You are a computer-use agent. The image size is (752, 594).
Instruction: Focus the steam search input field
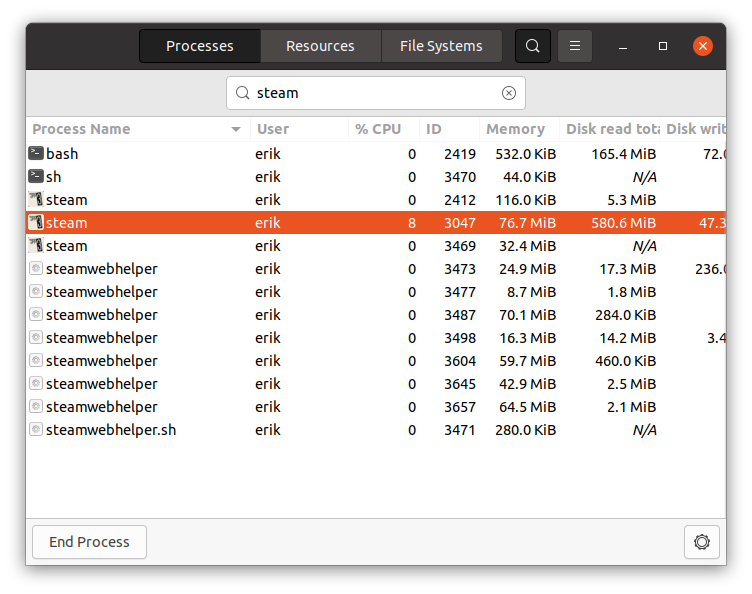(376, 93)
